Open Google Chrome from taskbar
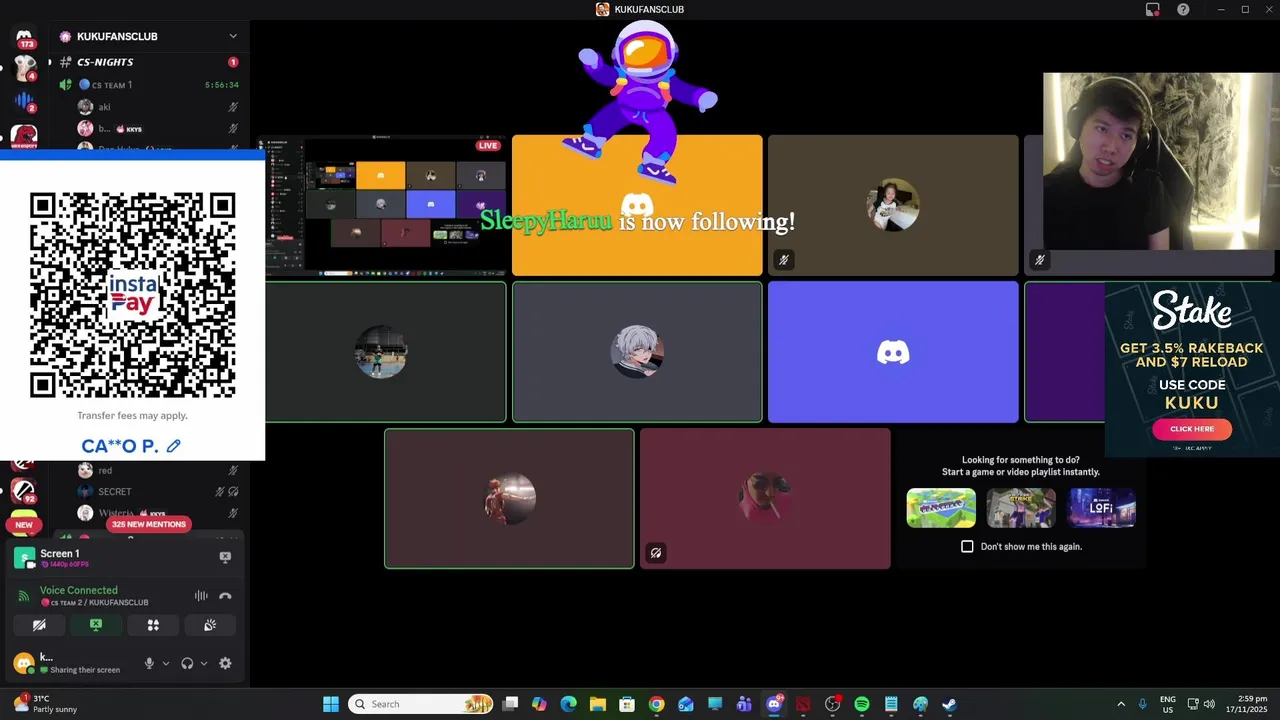Viewport: 1280px width, 720px height. point(656,704)
